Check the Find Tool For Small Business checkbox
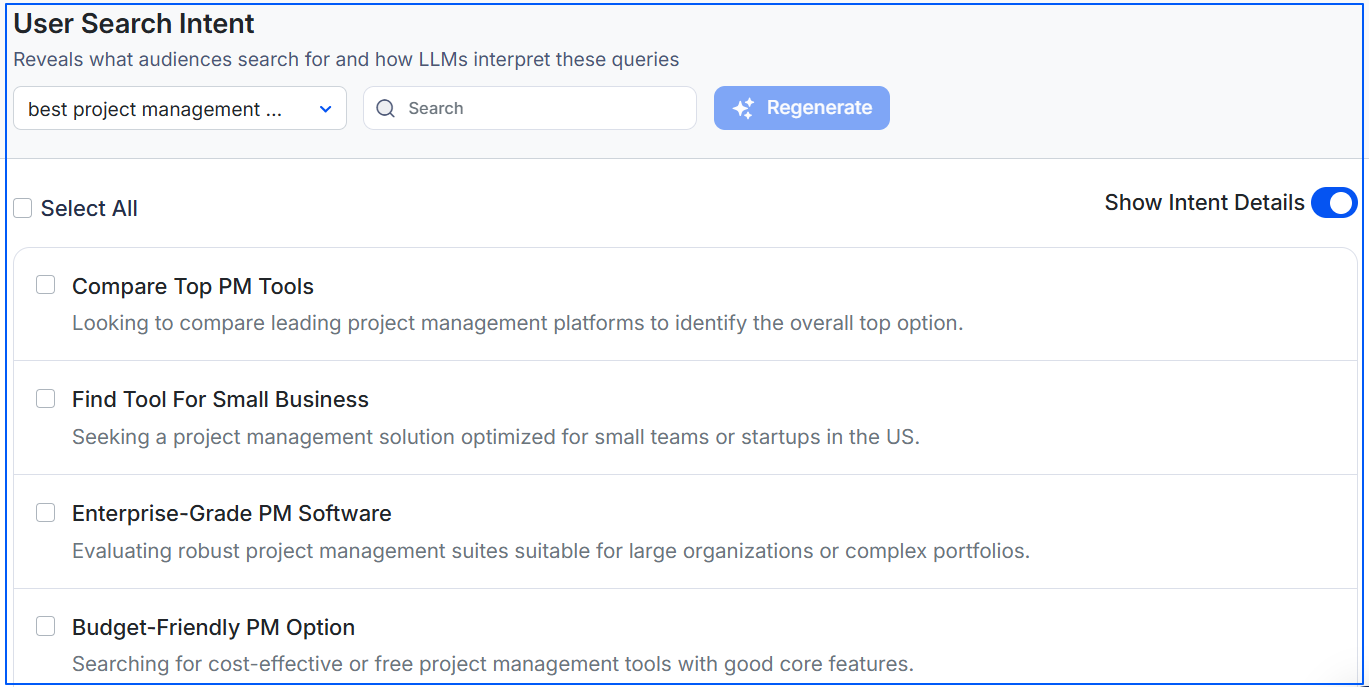 pos(45,398)
